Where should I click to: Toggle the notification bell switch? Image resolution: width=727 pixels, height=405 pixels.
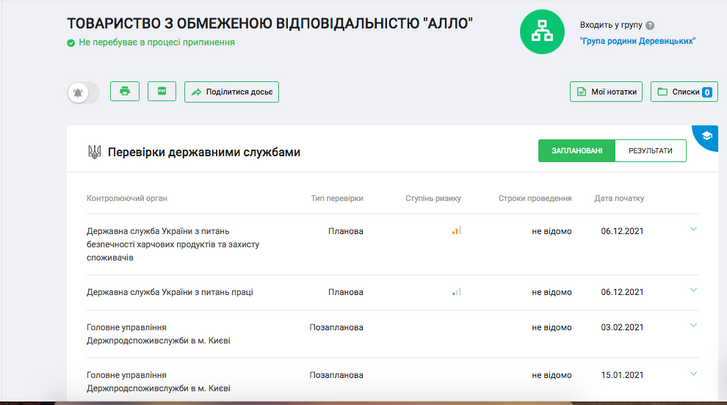pos(83,93)
